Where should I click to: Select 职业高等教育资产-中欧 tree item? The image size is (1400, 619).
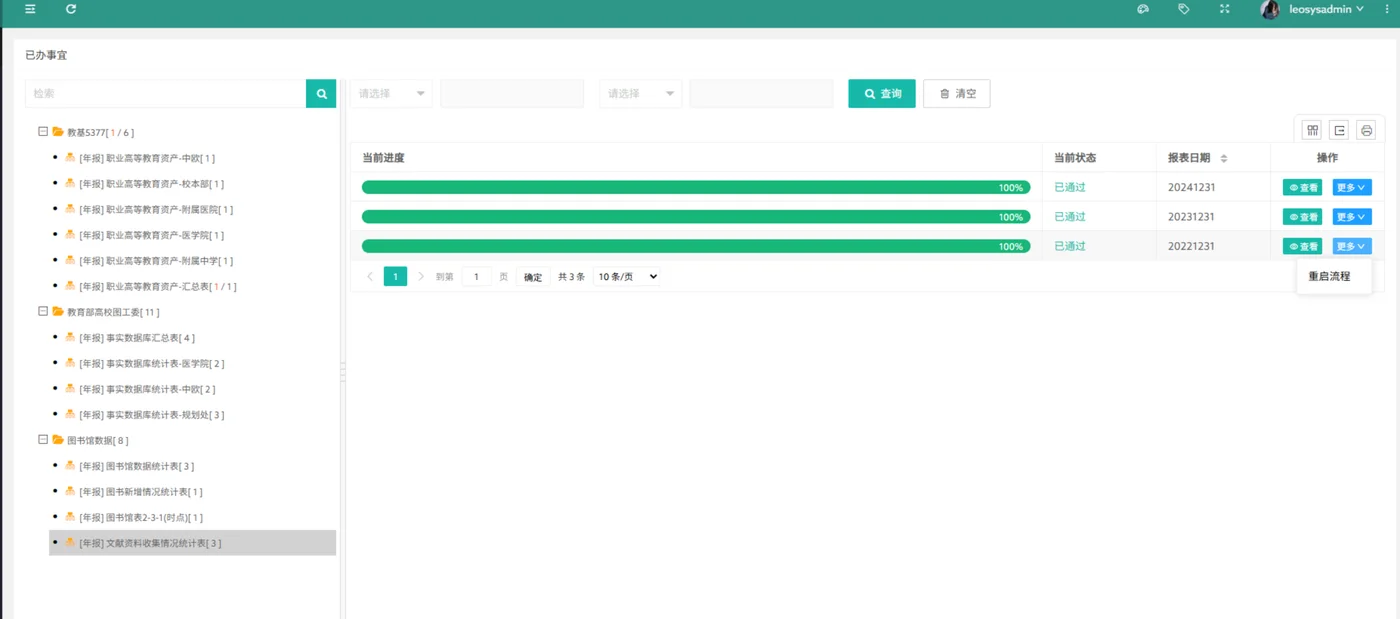click(x=147, y=158)
